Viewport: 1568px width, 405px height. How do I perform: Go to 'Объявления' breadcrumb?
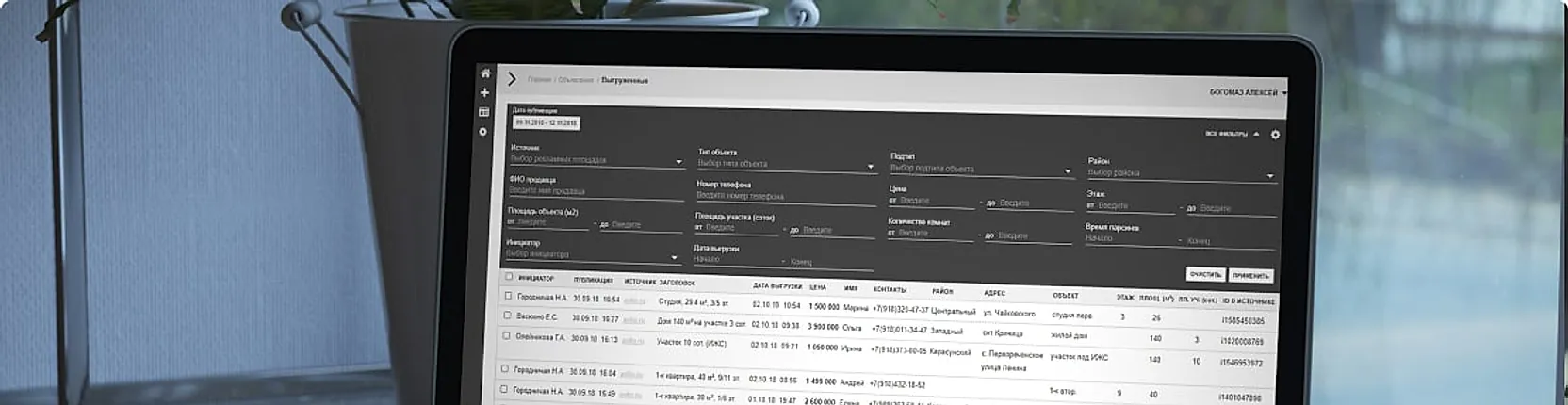coord(576,80)
